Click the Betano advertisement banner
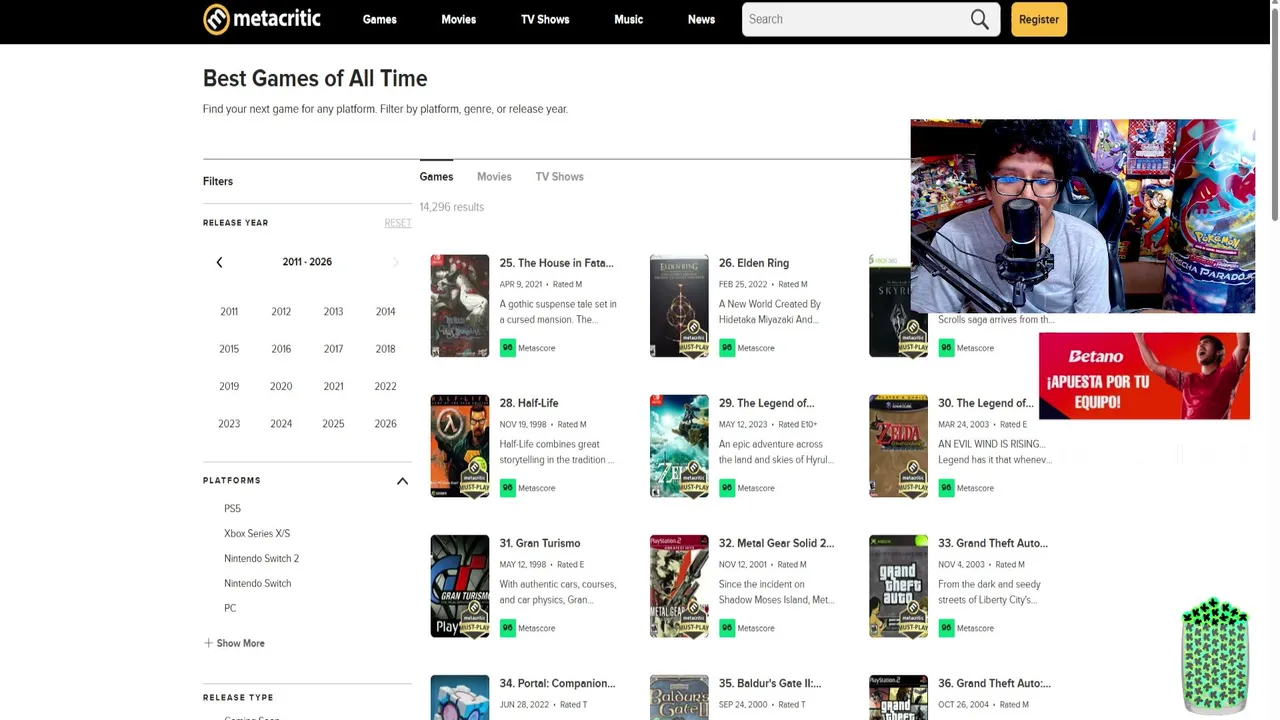The height and width of the screenshot is (720, 1280). click(x=1144, y=376)
